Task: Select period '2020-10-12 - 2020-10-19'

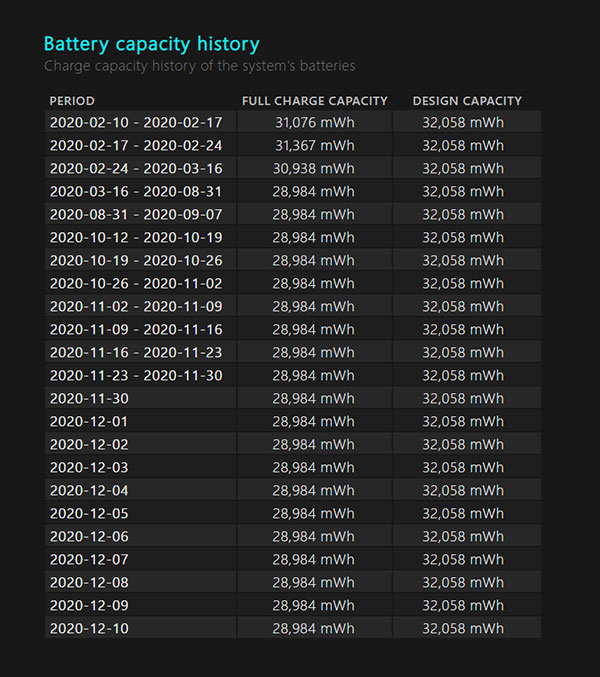Action: point(136,237)
